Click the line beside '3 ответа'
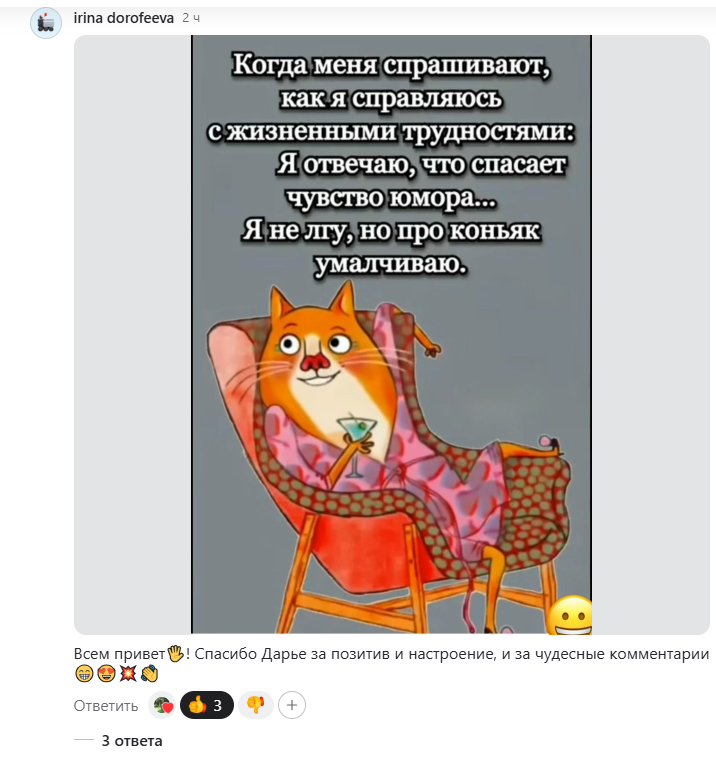716x770 pixels. 83,740
